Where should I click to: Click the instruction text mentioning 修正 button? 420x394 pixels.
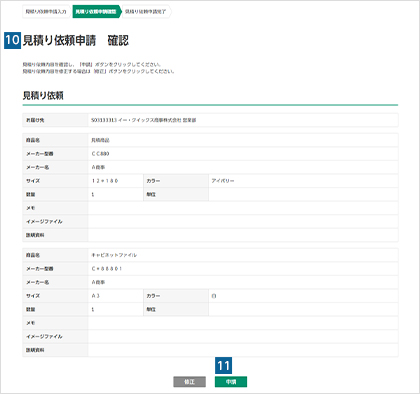(98, 71)
